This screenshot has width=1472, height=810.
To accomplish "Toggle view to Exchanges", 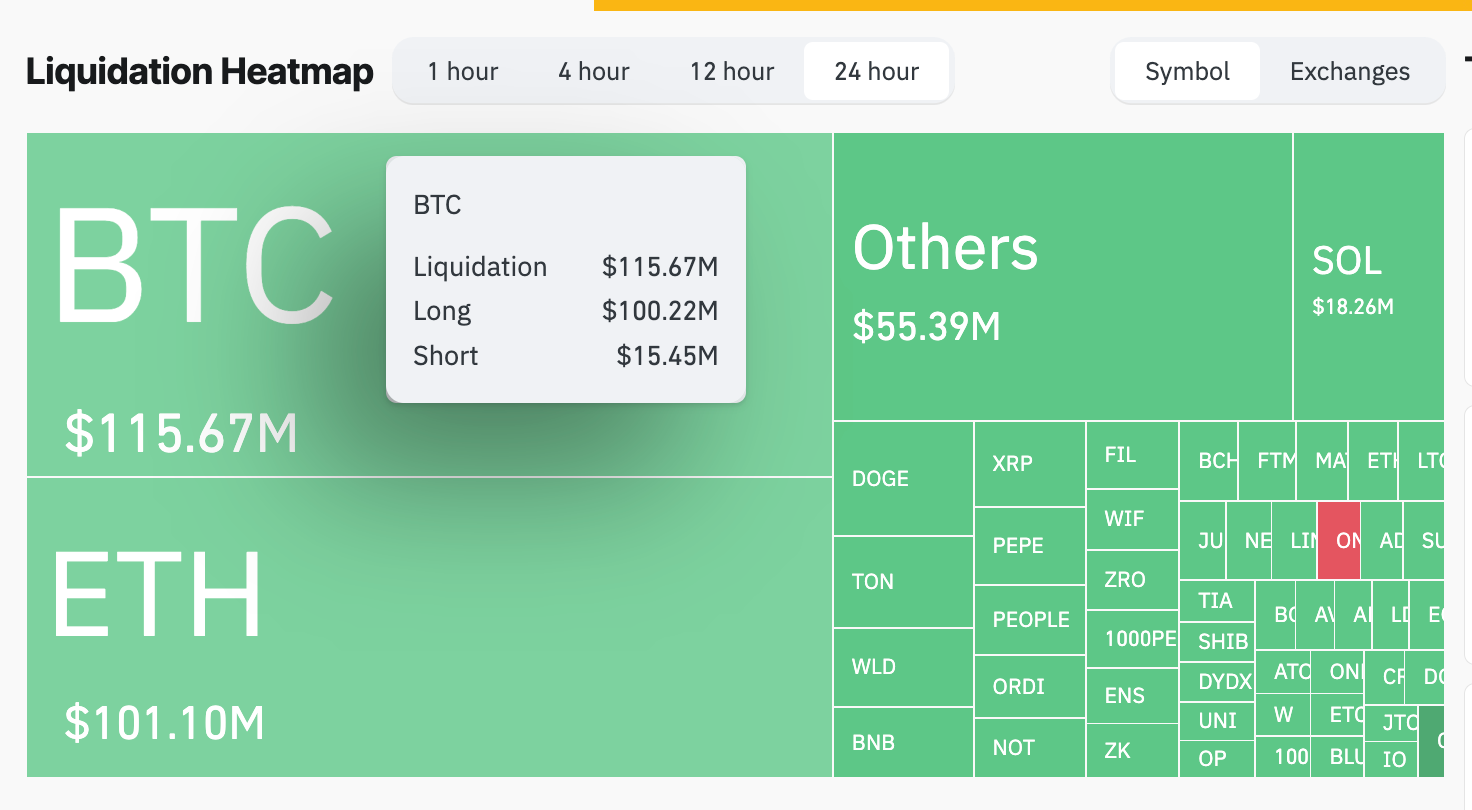I will click(1349, 72).
